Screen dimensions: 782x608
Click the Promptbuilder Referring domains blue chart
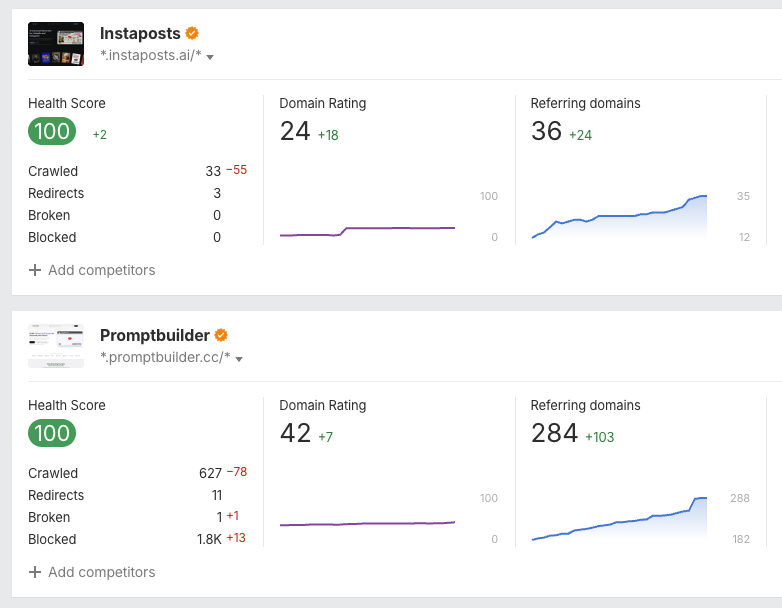pos(619,519)
